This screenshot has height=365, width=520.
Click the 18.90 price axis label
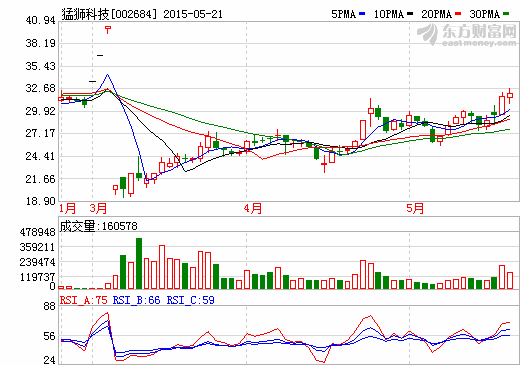(x=40, y=201)
